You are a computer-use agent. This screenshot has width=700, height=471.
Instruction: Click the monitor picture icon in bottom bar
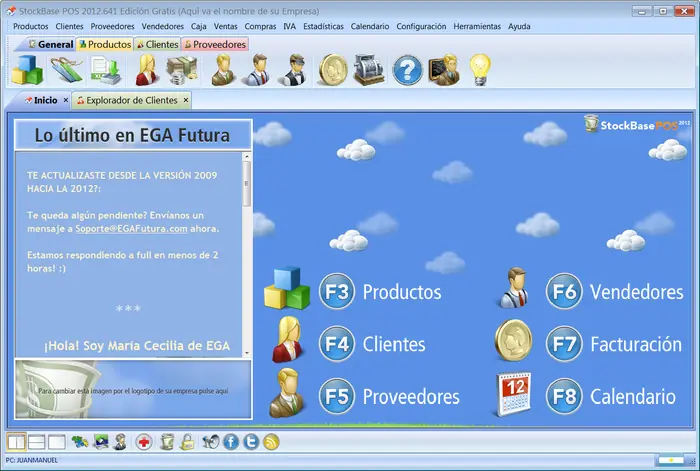click(x=100, y=442)
